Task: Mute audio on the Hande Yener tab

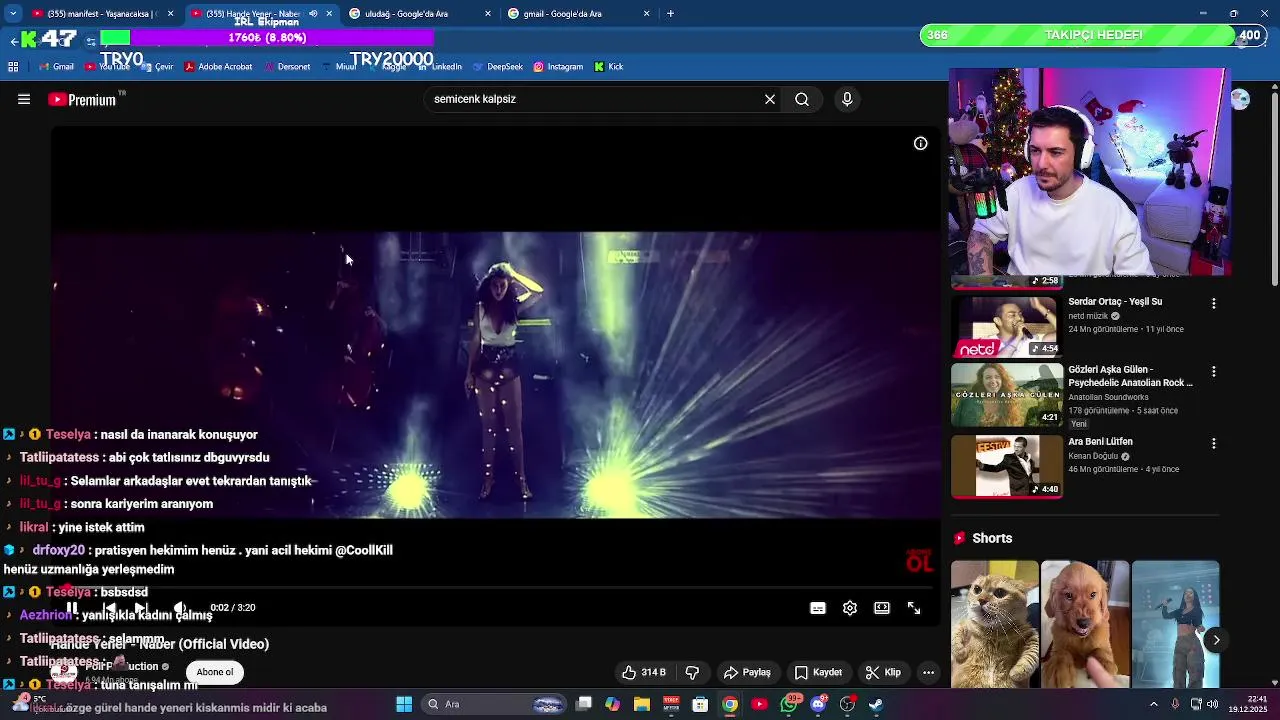Action: coord(313,14)
